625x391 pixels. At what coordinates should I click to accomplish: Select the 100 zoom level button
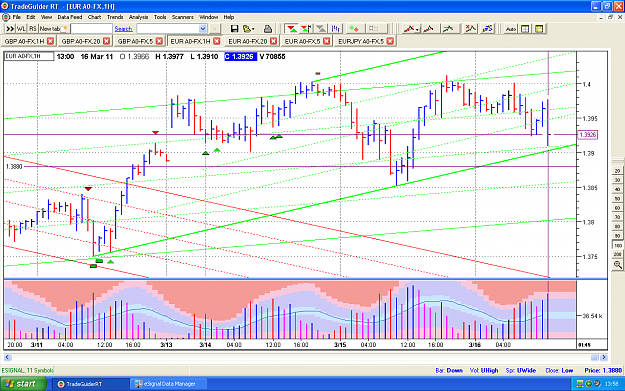[x=617, y=245]
